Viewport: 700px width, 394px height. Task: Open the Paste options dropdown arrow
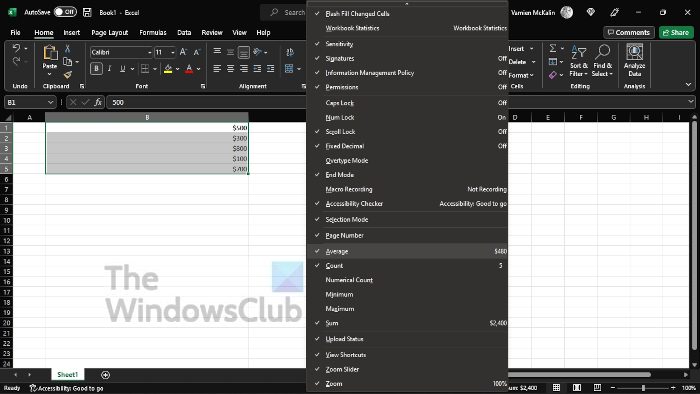coord(50,75)
